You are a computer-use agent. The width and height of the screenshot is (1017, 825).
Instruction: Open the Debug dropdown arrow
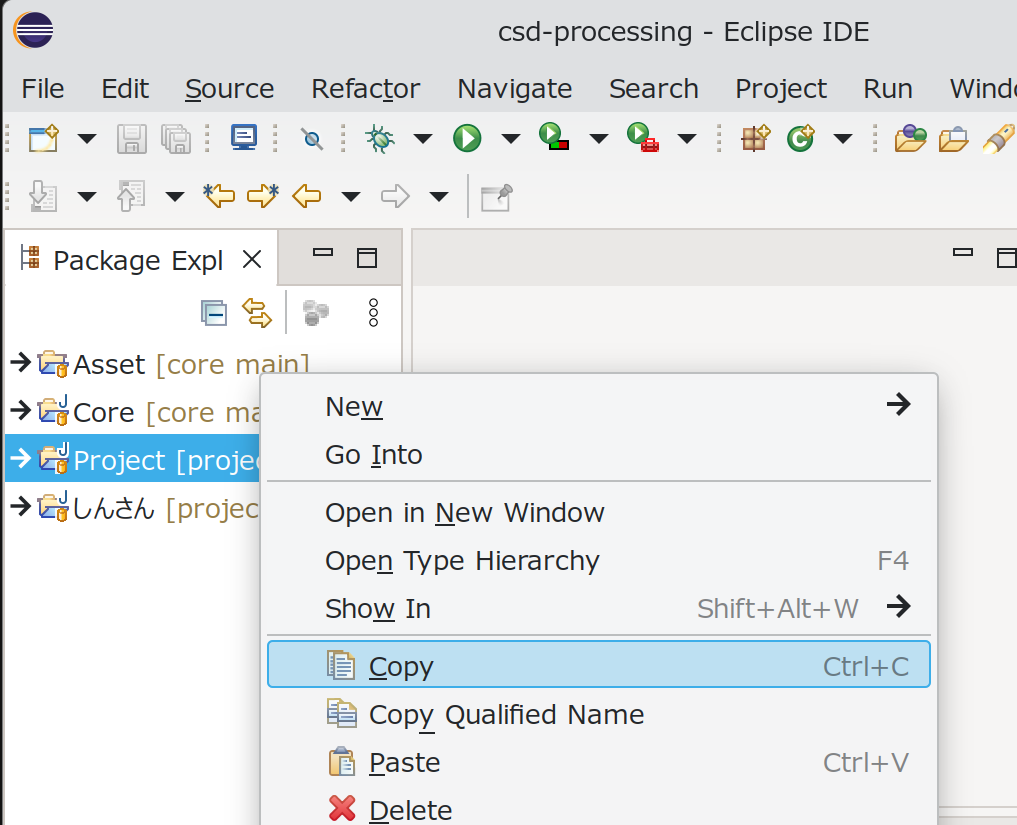(422, 138)
